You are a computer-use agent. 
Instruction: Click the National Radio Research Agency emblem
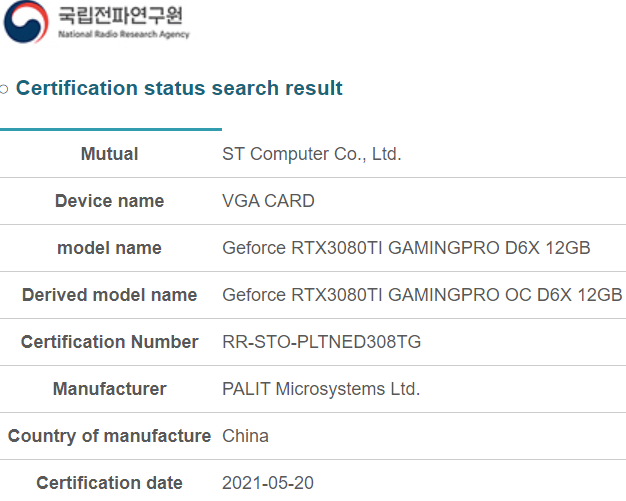click(x=25, y=23)
